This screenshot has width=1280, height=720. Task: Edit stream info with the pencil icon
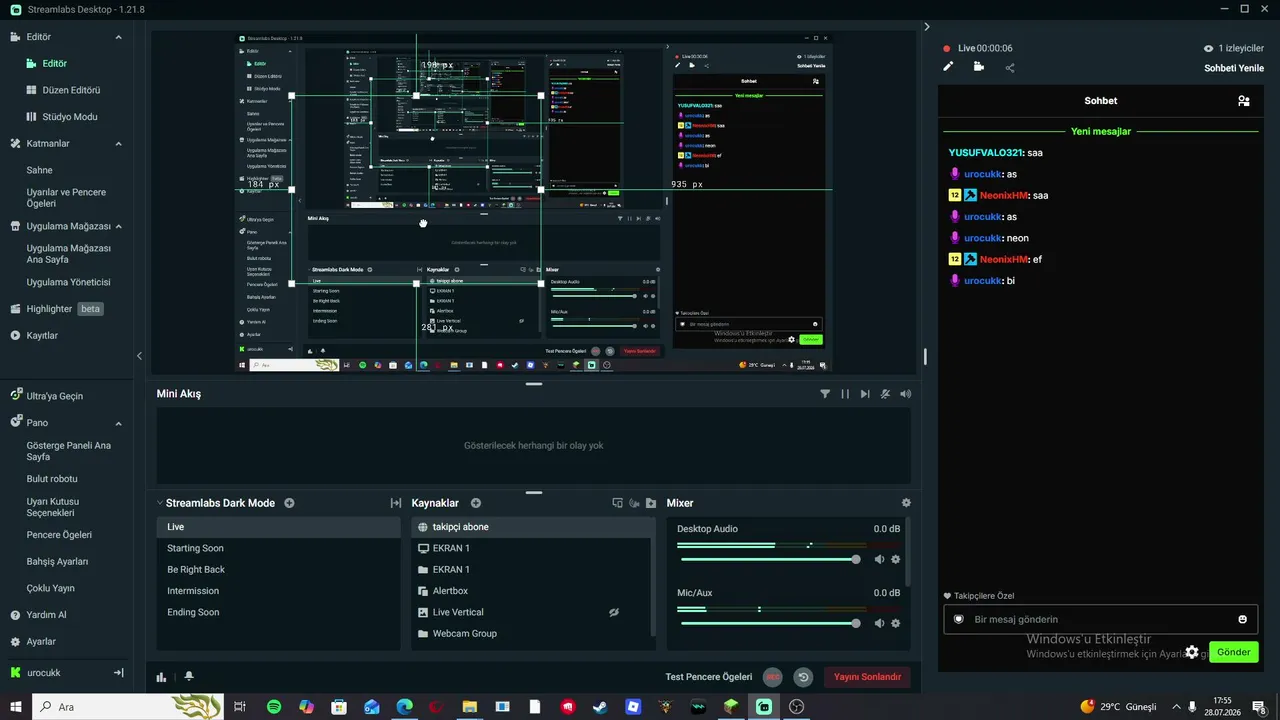pyautogui.click(x=948, y=67)
